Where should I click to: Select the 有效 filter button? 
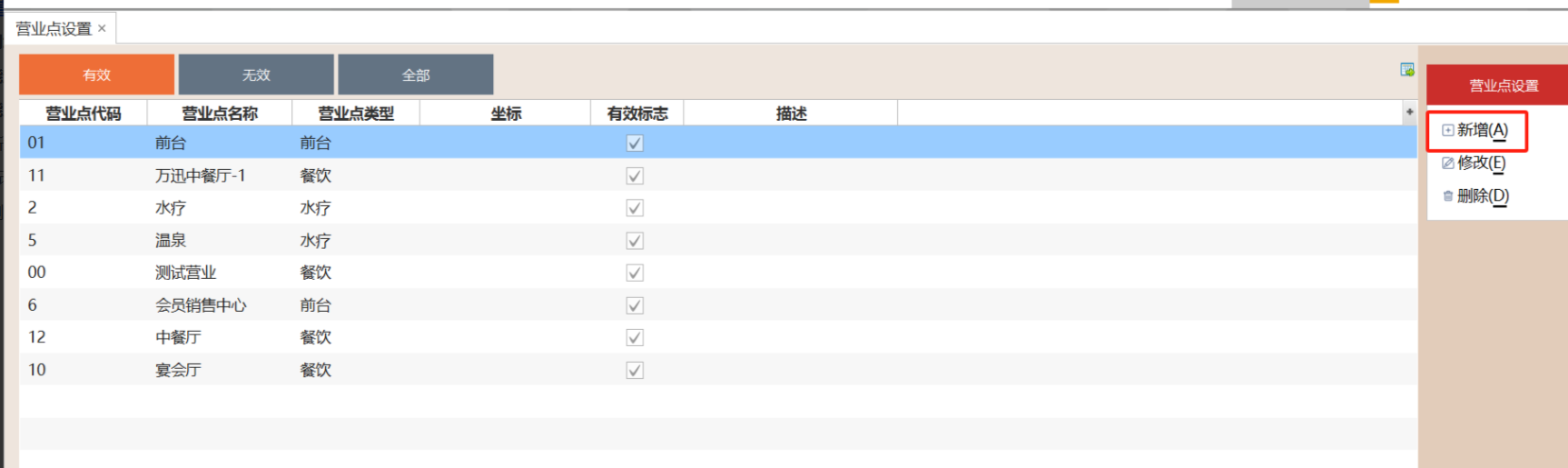click(x=96, y=75)
